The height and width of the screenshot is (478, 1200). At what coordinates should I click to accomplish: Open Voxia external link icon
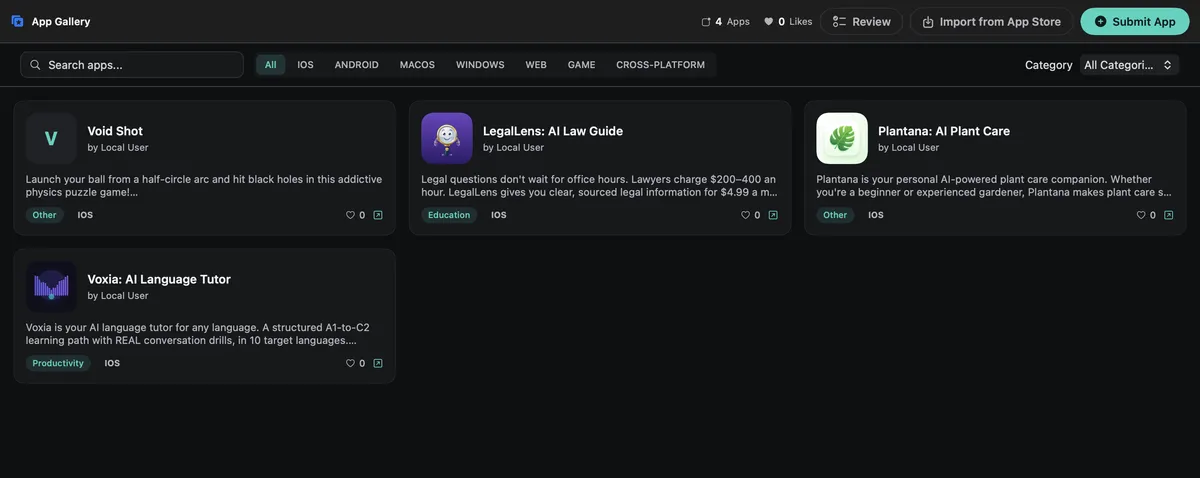(x=378, y=363)
